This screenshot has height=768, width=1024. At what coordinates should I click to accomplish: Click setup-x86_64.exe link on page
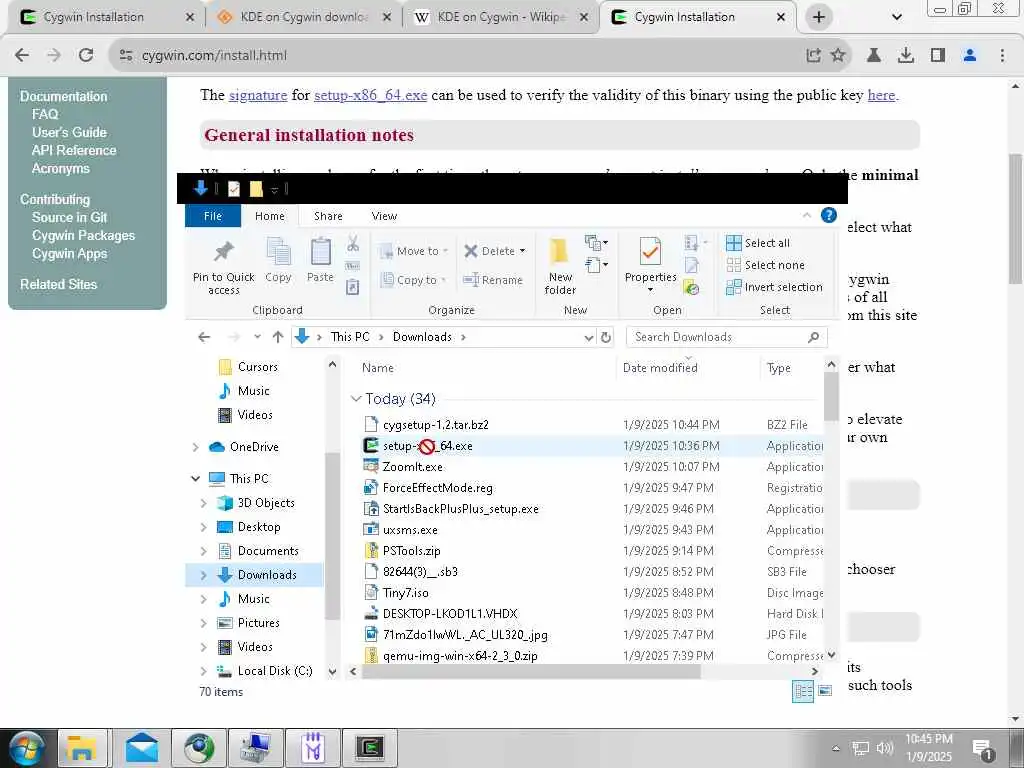pyautogui.click(x=370, y=95)
